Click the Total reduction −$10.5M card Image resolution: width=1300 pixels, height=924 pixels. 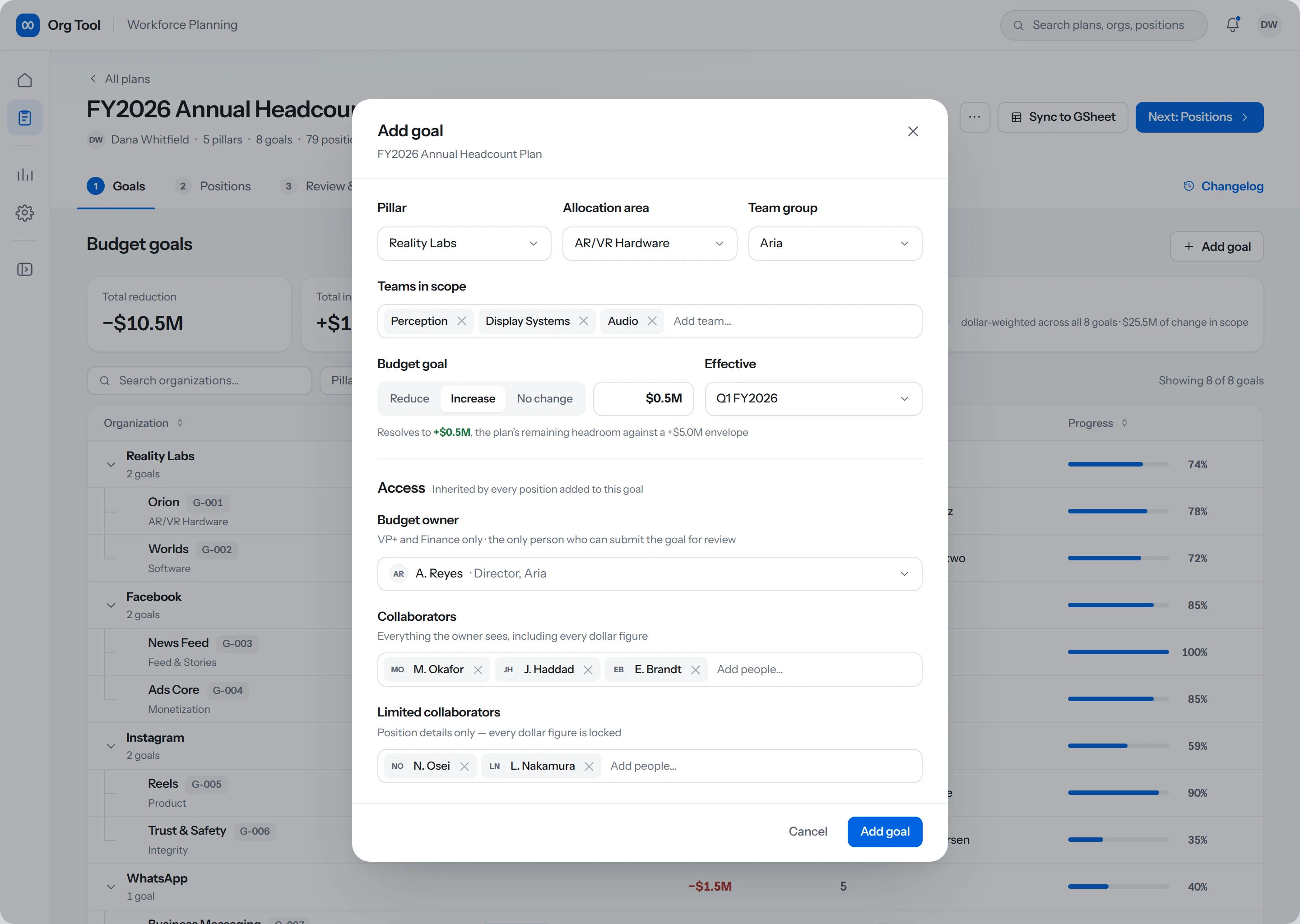[189, 314]
